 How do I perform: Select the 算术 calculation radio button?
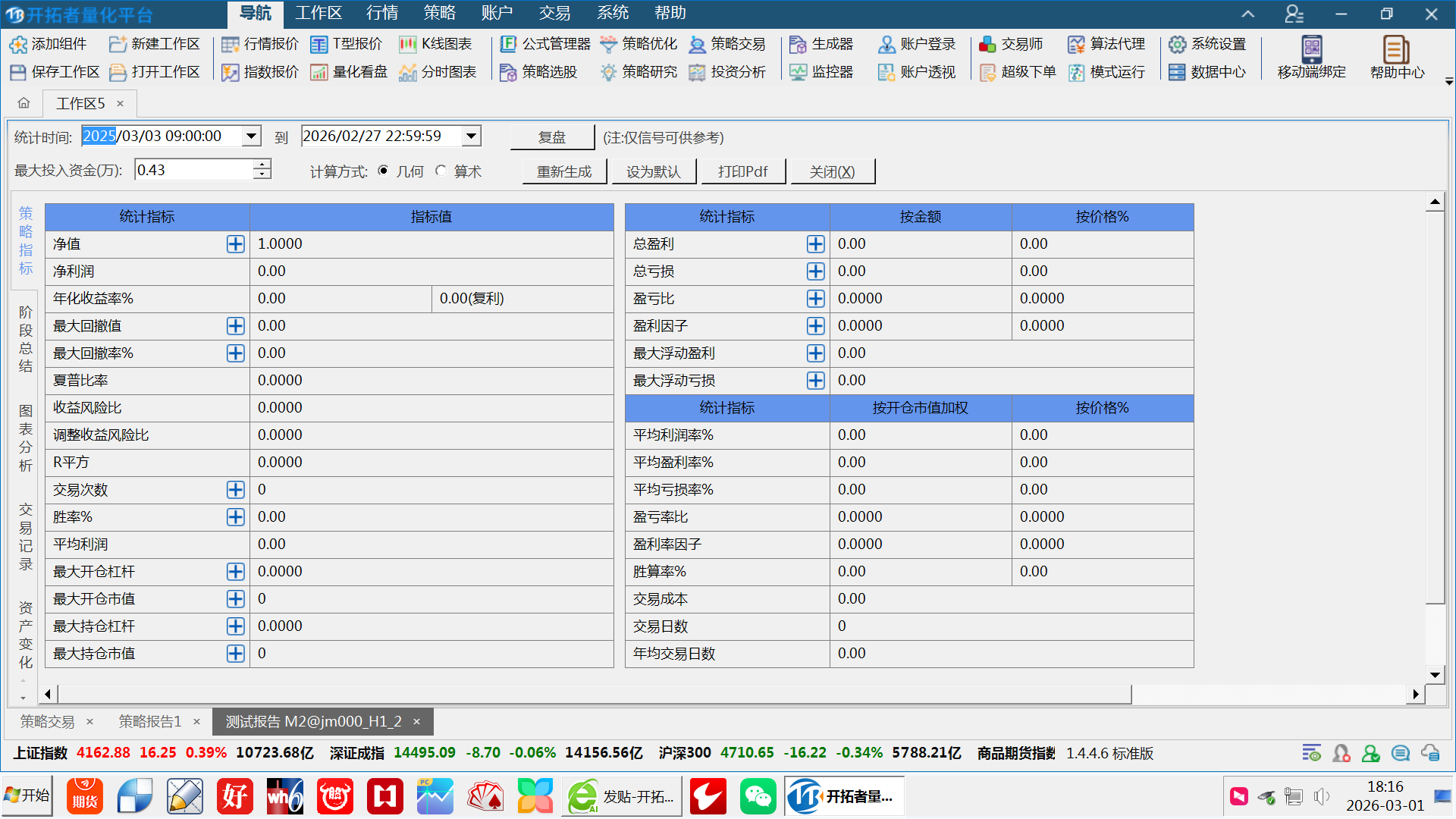click(441, 171)
